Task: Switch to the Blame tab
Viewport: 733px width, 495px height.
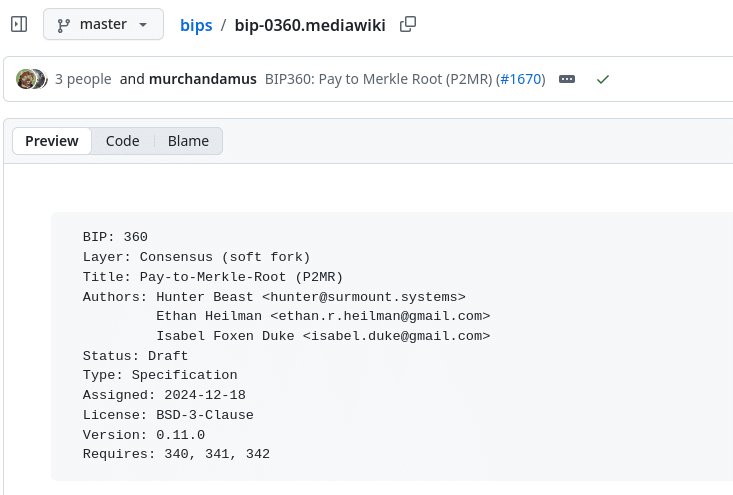Action: [x=188, y=141]
